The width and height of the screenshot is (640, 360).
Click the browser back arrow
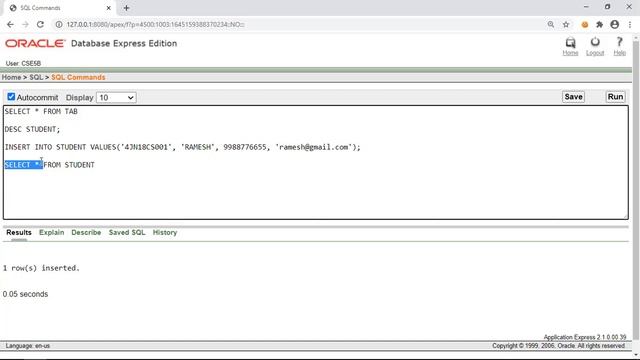pos(10,24)
